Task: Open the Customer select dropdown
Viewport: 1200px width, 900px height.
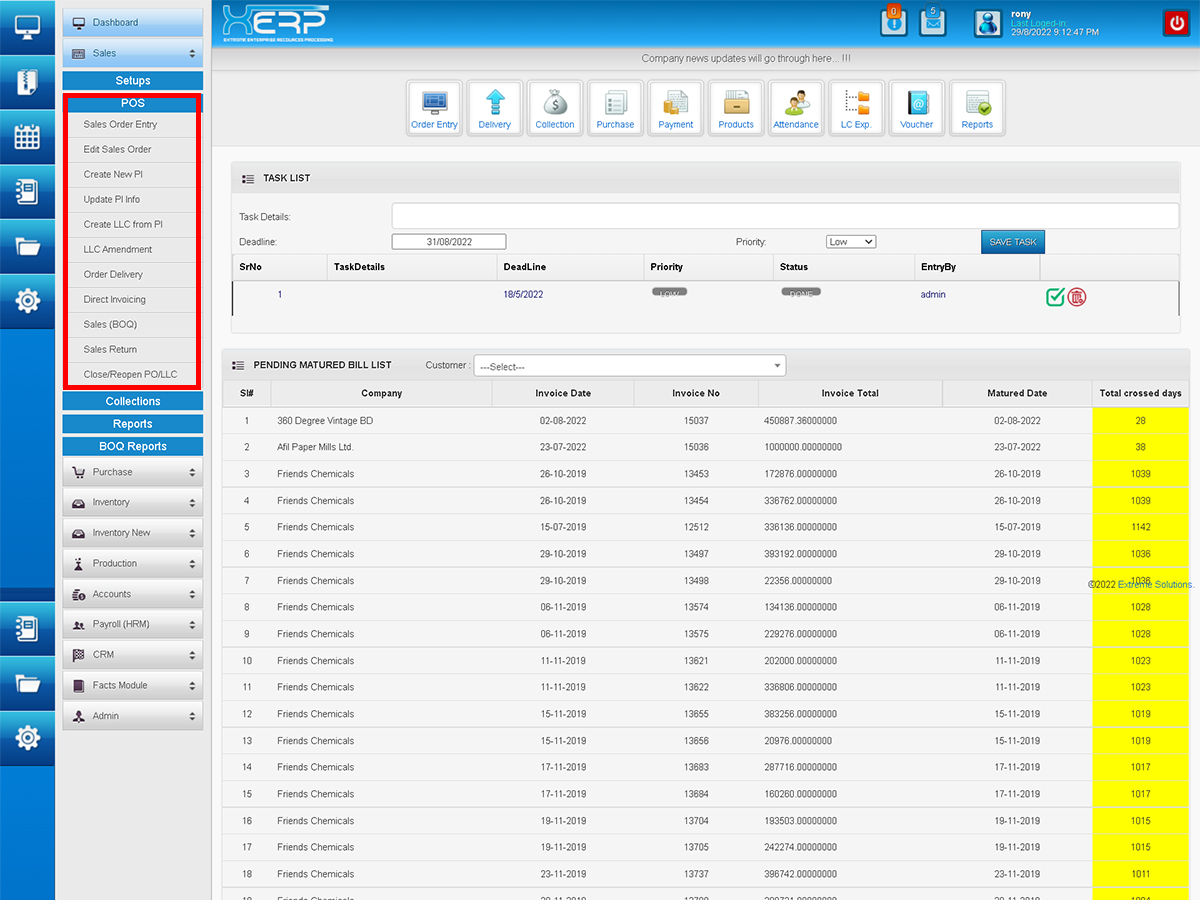Action: point(630,366)
